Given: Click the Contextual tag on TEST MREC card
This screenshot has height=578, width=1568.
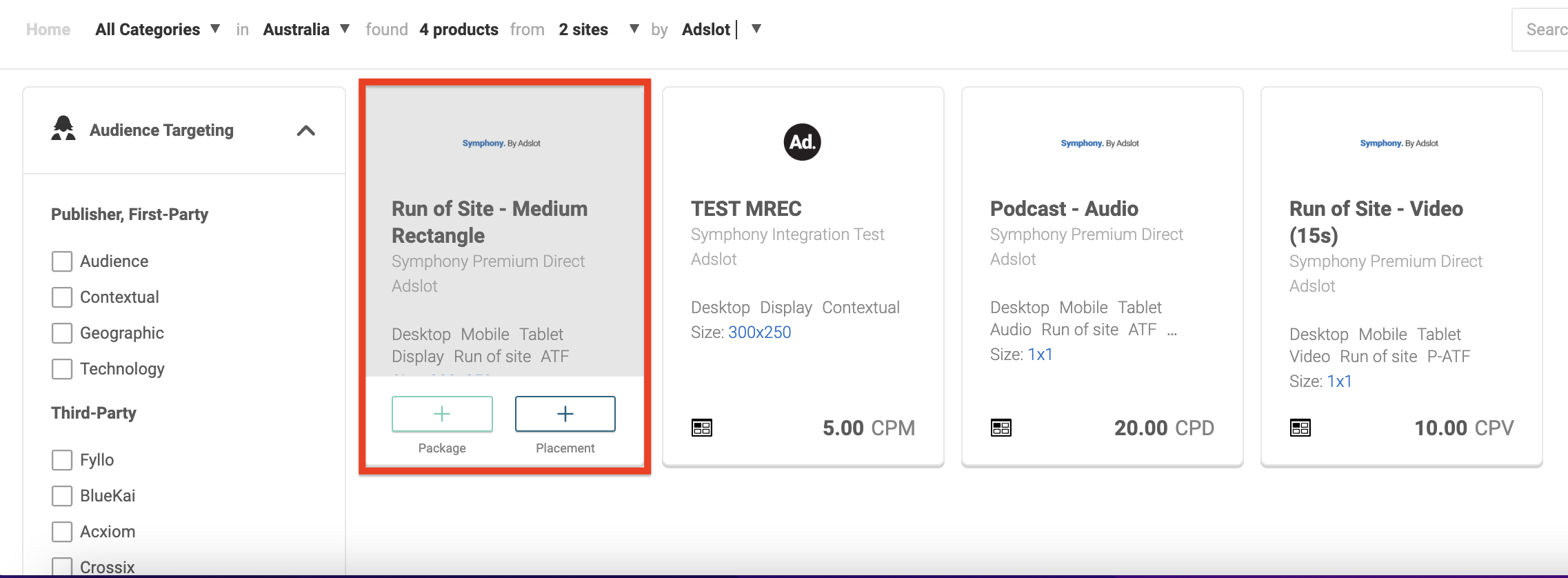Looking at the screenshot, I should click(861, 308).
